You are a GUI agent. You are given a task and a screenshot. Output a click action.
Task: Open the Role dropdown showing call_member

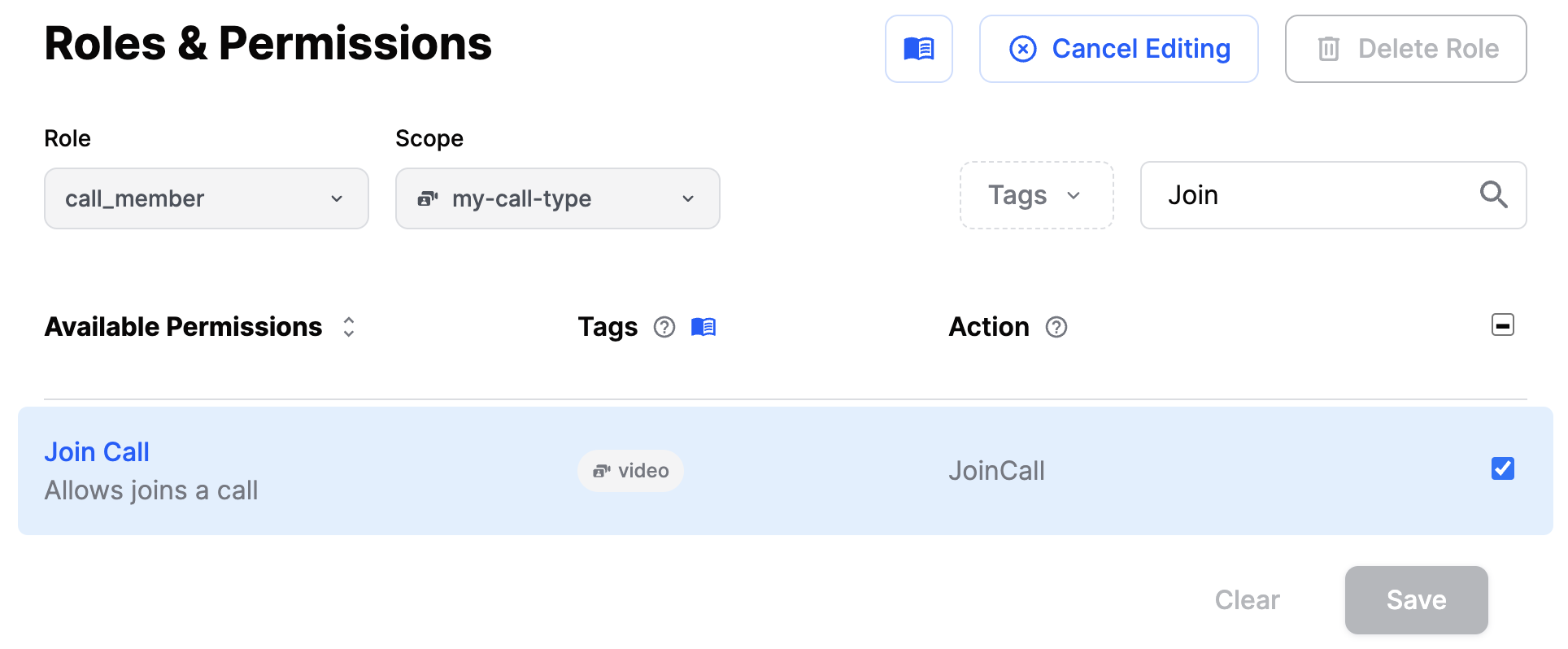(x=206, y=198)
